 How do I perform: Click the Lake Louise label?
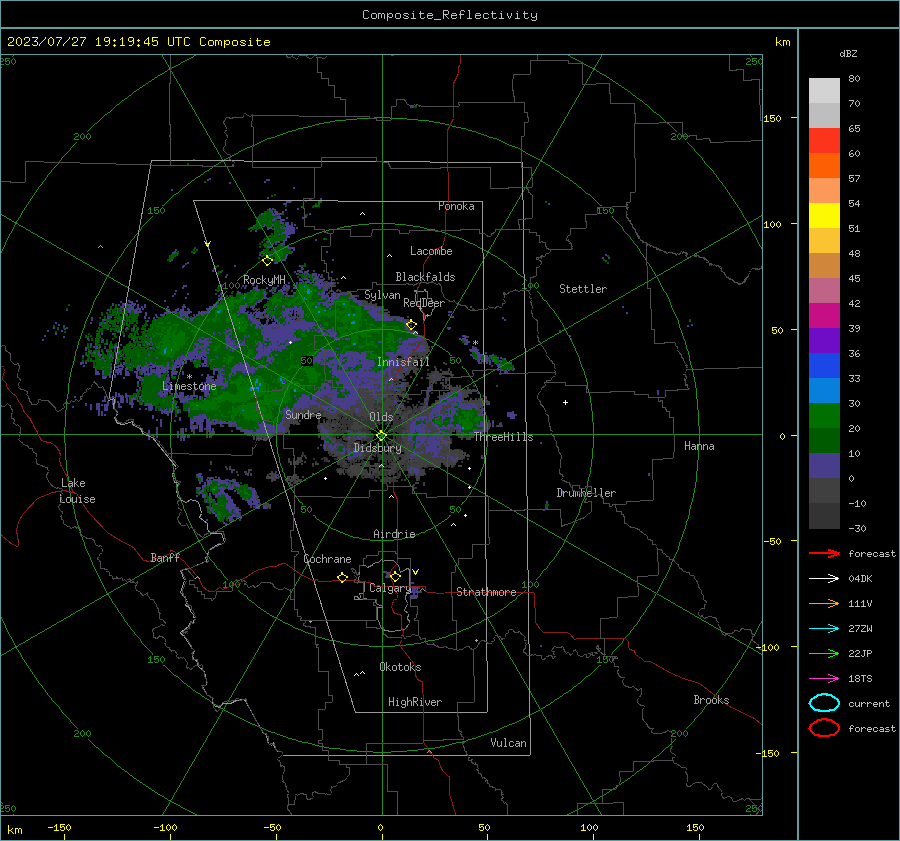click(77, 491)
